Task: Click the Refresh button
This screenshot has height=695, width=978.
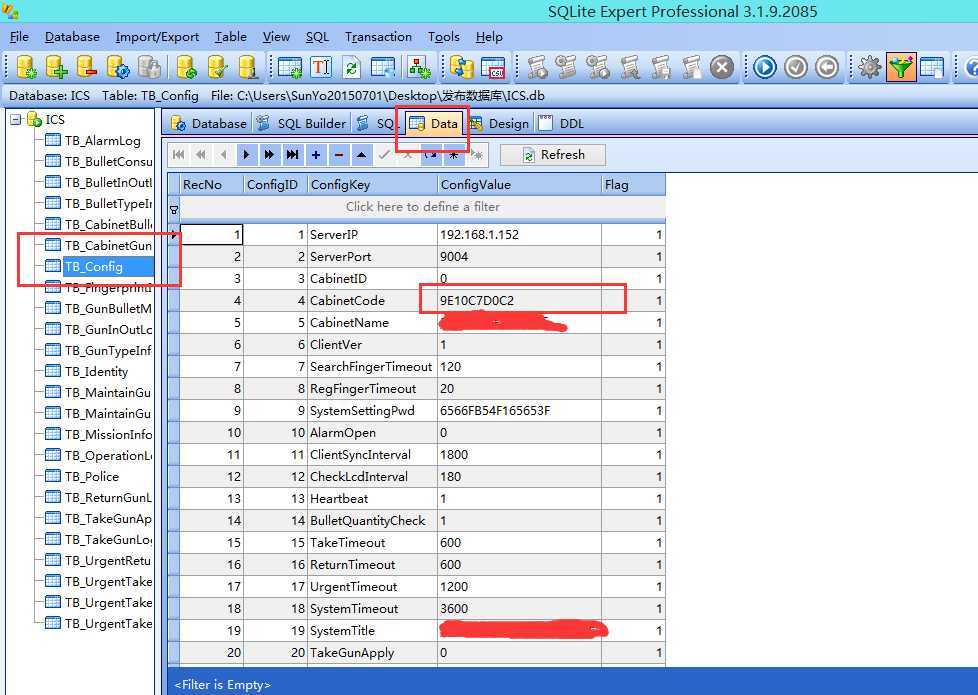Action: (553, 155)
